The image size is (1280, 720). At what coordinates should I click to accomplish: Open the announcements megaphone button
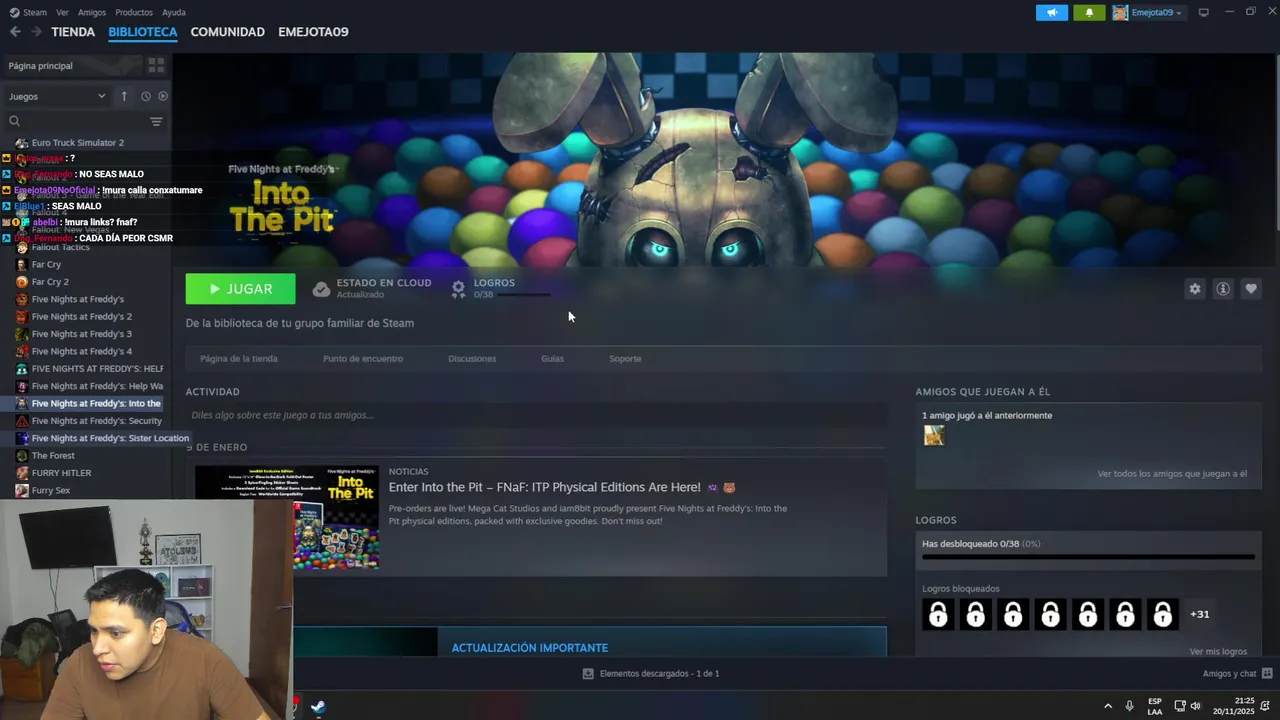[x=1052, y=12]
